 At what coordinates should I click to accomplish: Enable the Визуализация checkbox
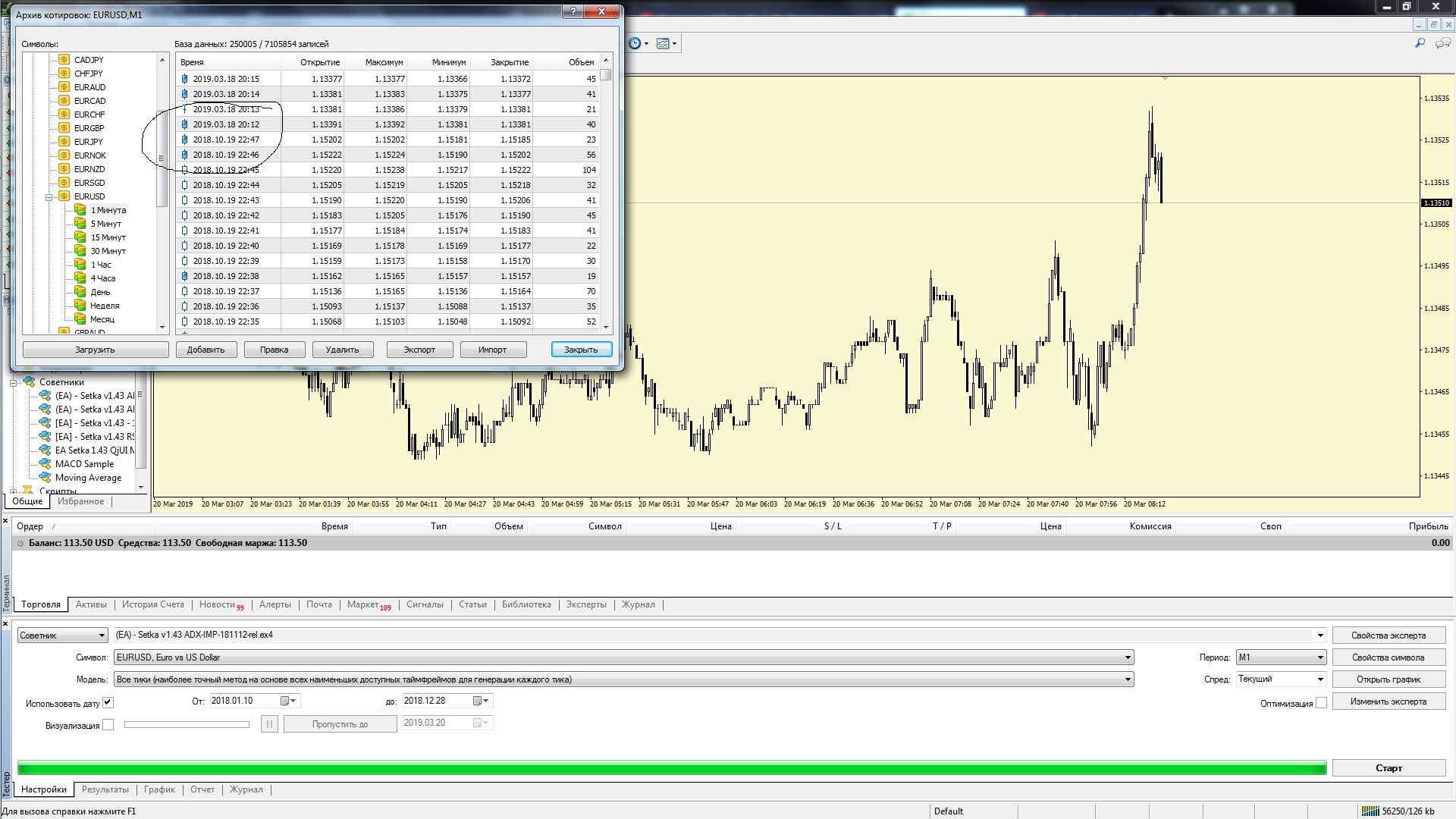108,725
